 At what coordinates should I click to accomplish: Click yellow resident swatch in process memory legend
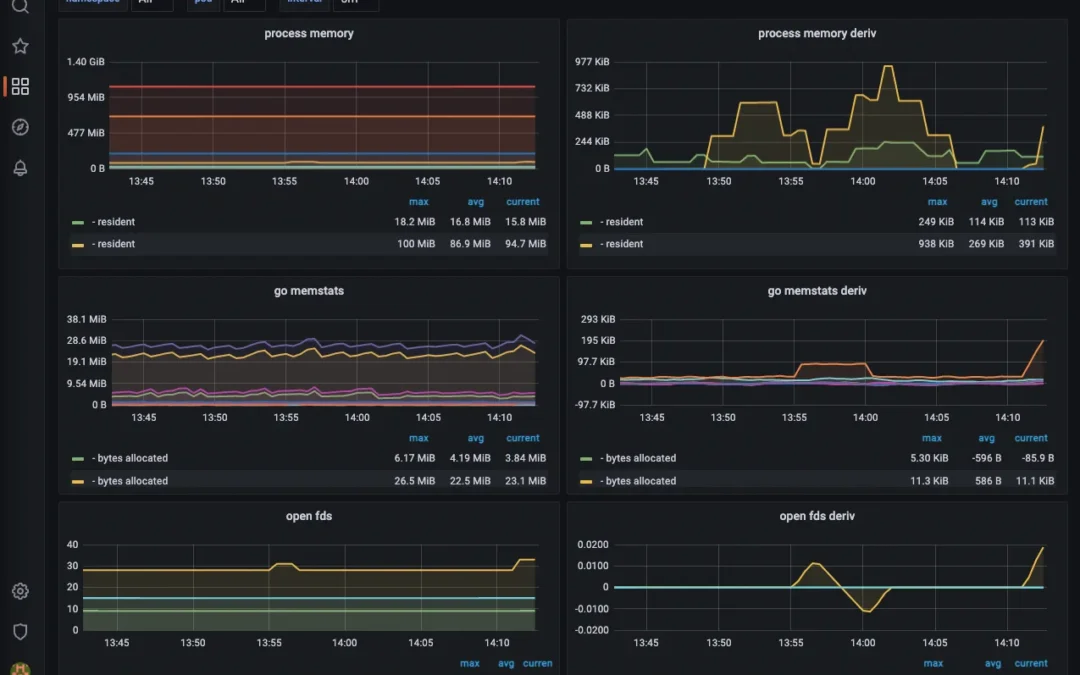point(78,245)
